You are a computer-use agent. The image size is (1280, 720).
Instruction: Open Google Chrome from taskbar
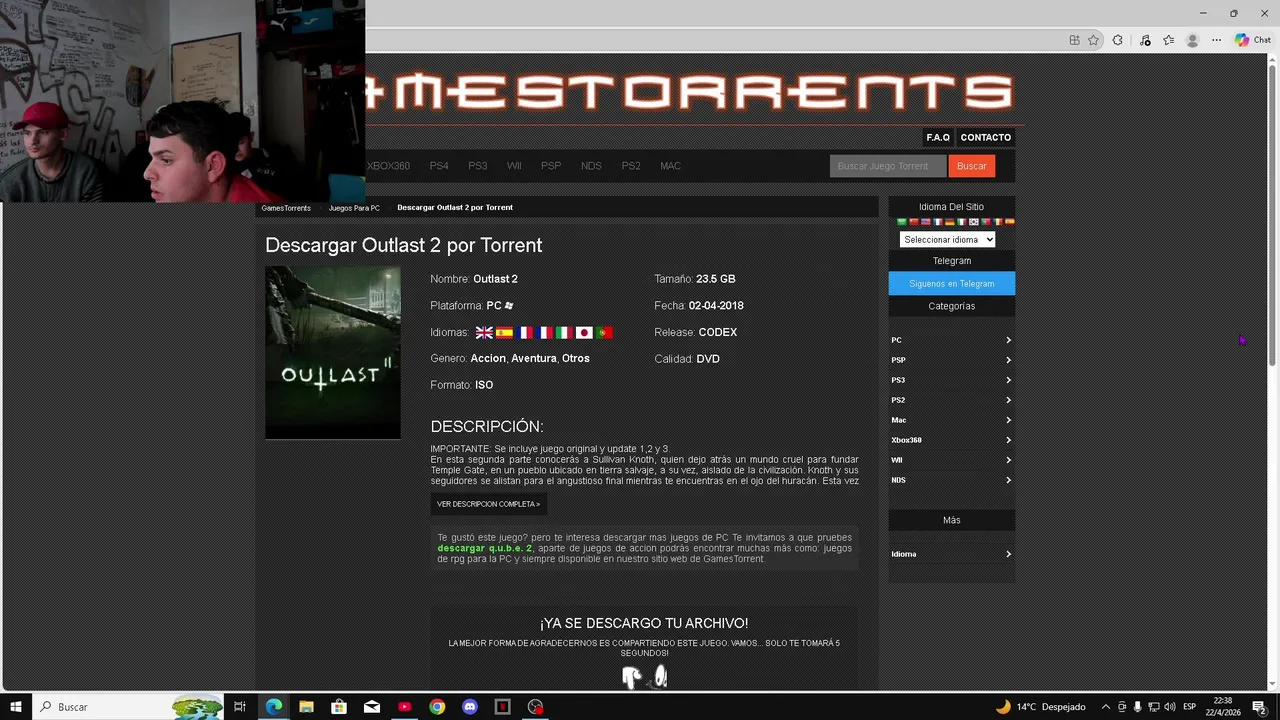click(x=437, y=707)
